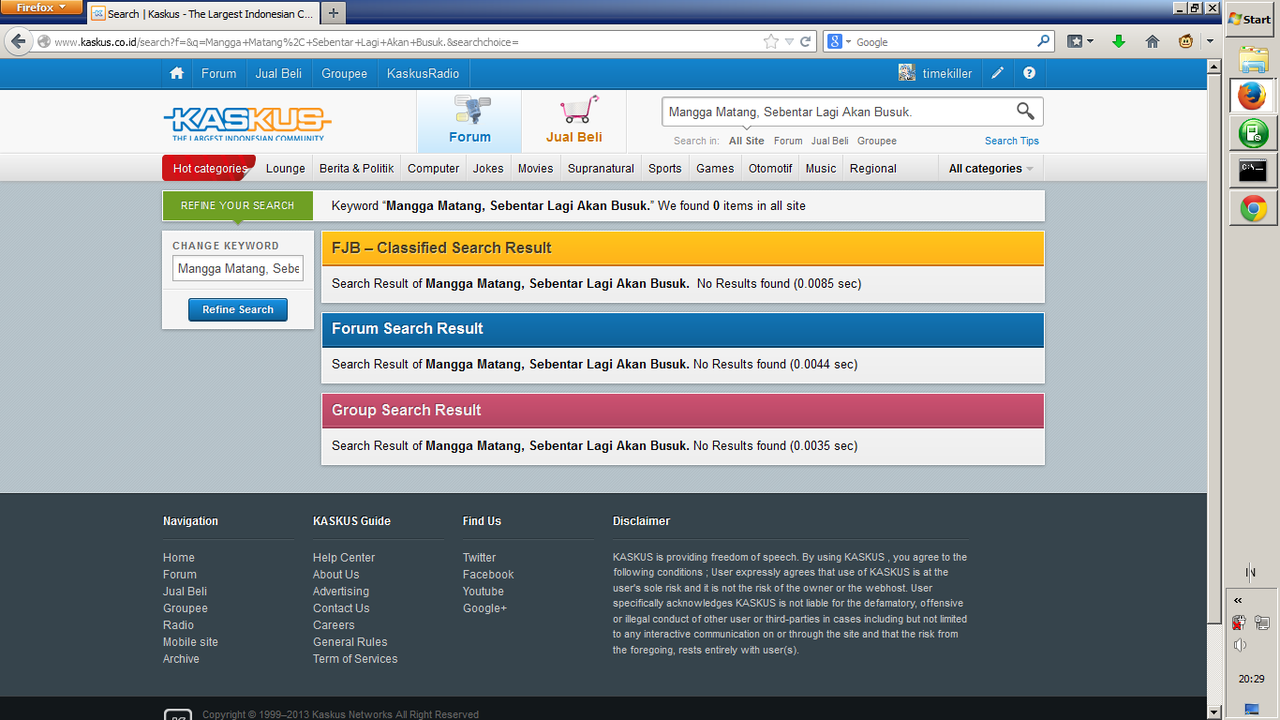This screenshot has height=720, width=1280.
Task: Open the Computer category
Action: pyautogui.click(x=434, y=168)
